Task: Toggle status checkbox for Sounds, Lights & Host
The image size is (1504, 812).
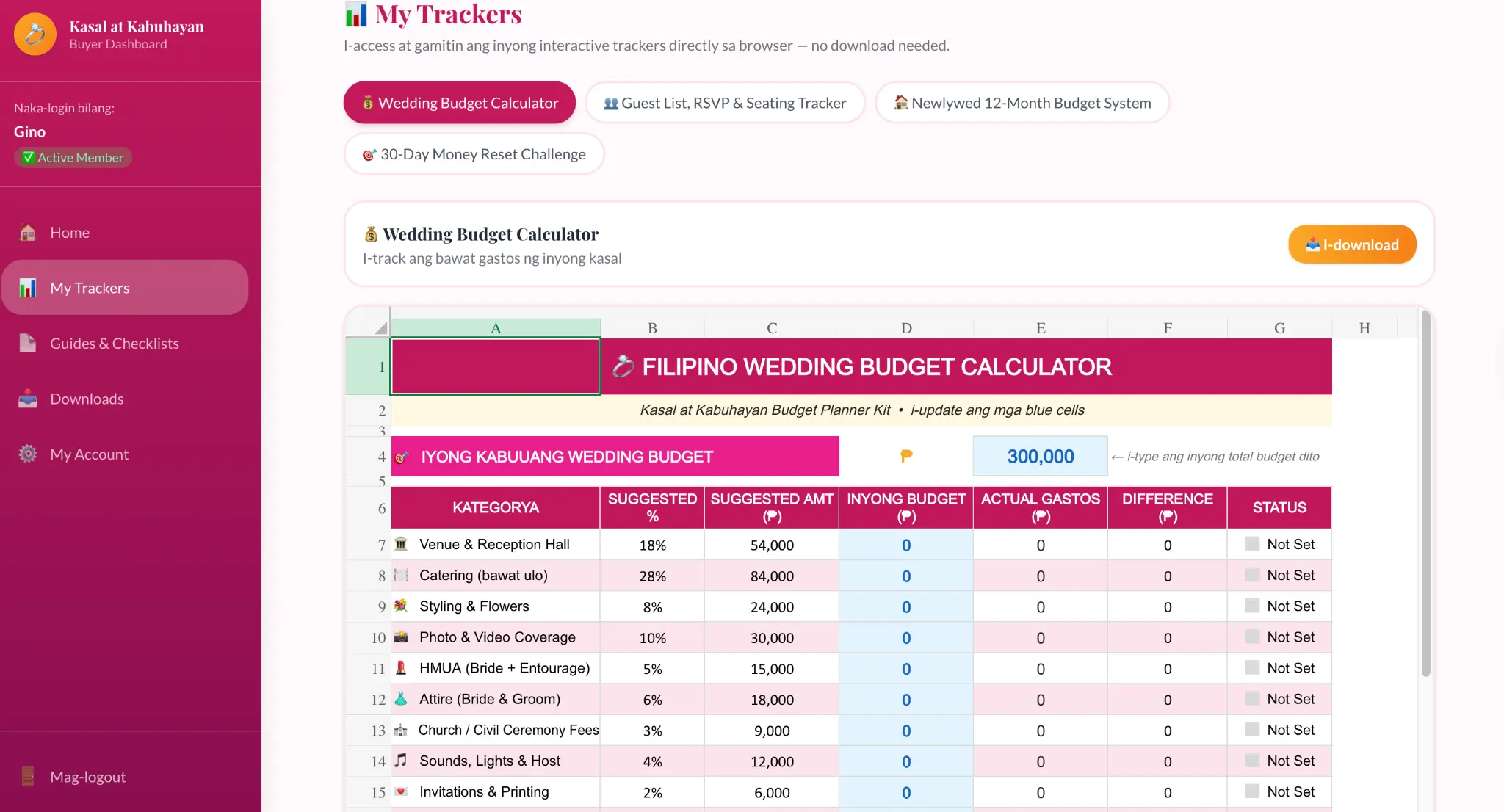Action: (1253, 760)
